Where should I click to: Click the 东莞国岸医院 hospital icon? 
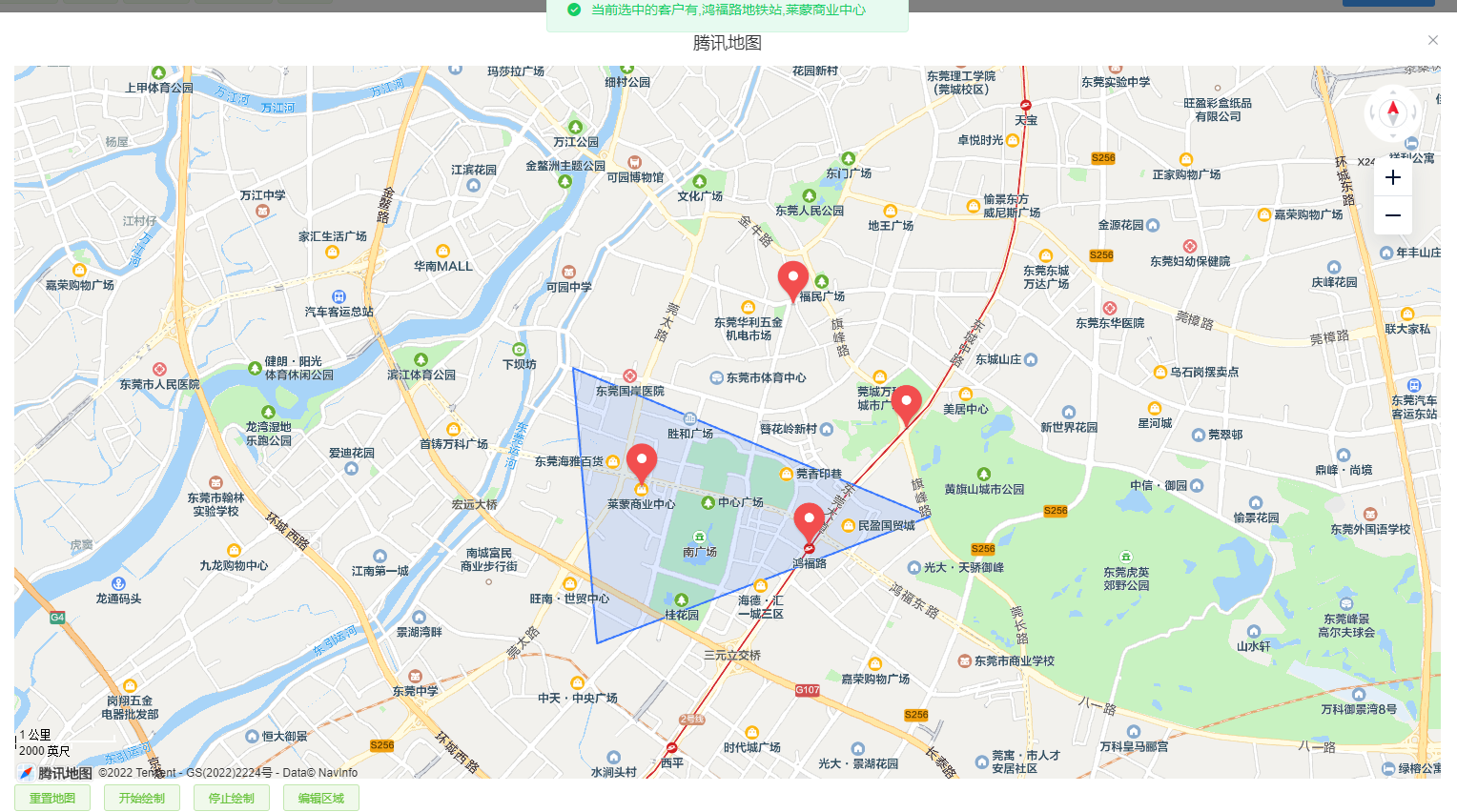pos(630,376)
